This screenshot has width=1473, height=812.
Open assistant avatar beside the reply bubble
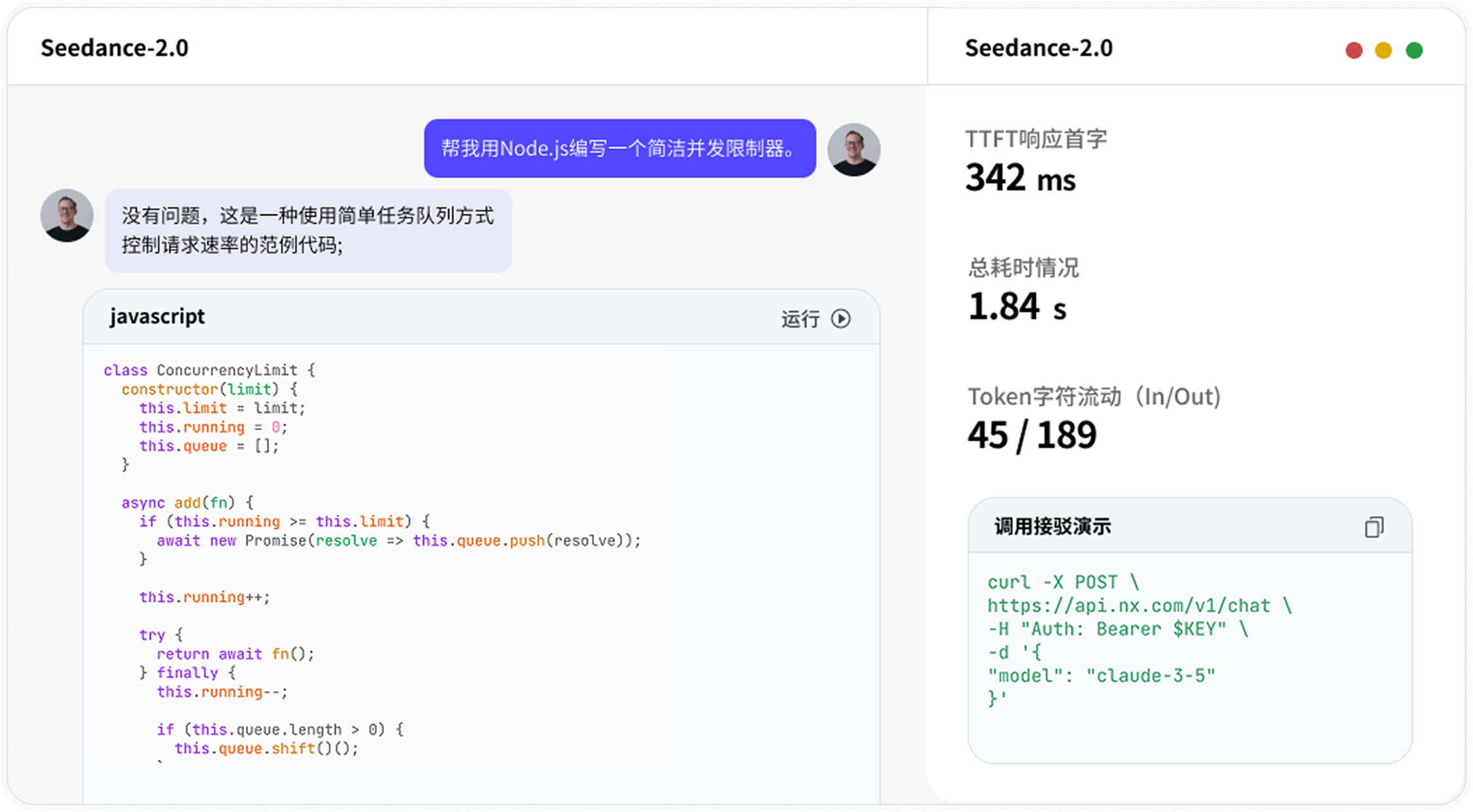pyautogui.click(x=67, y=216)
